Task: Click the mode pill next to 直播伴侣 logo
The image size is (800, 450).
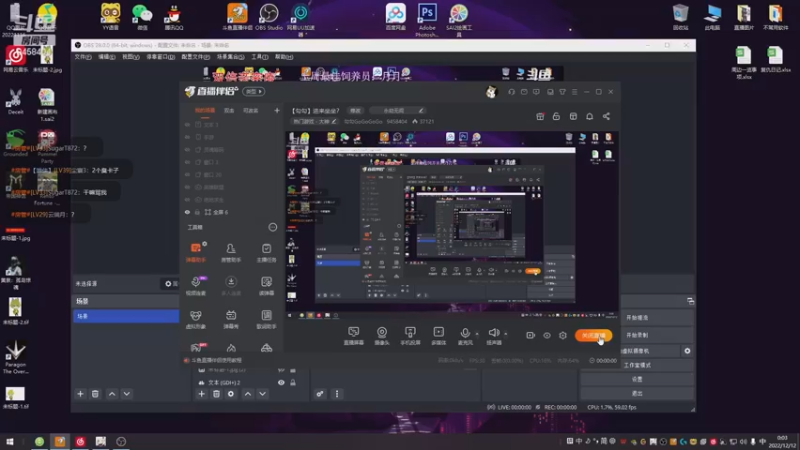Action: [254, 91]
